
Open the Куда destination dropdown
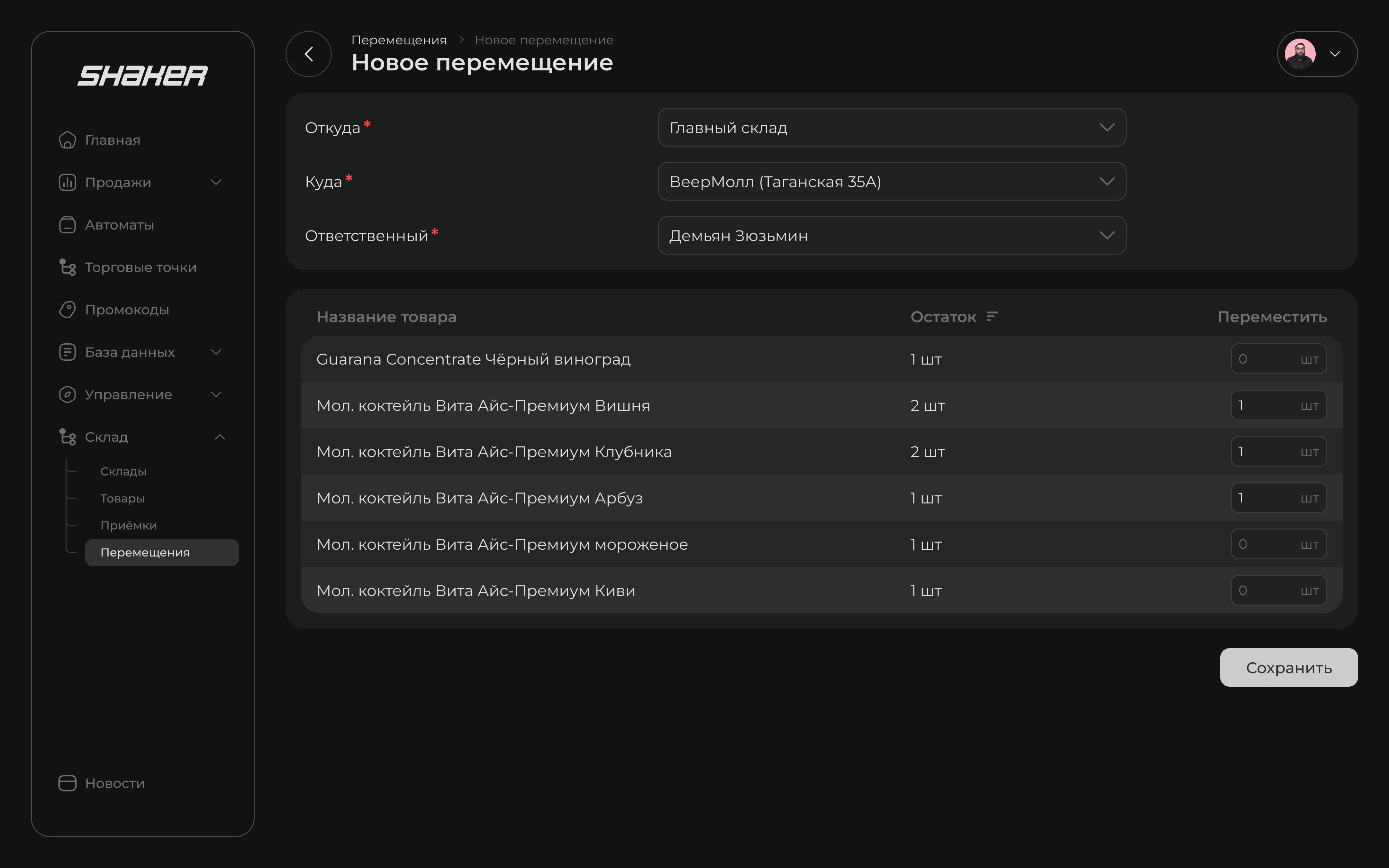(x=891, y=181)
